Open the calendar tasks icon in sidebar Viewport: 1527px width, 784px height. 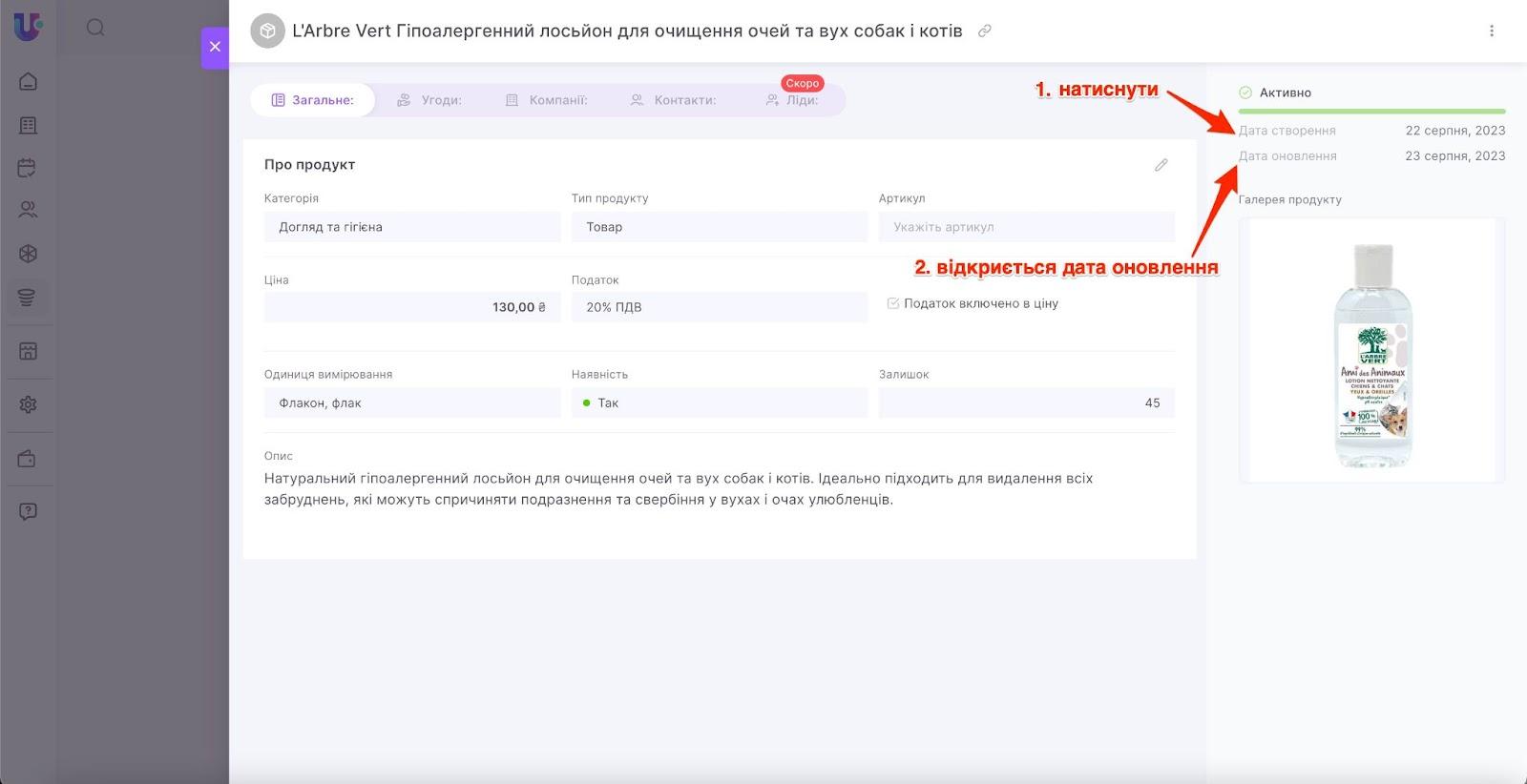(28, 168)
